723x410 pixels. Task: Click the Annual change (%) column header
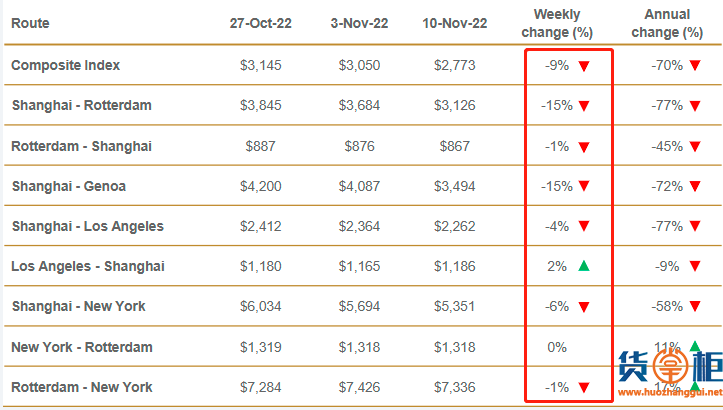pos(667,24)
